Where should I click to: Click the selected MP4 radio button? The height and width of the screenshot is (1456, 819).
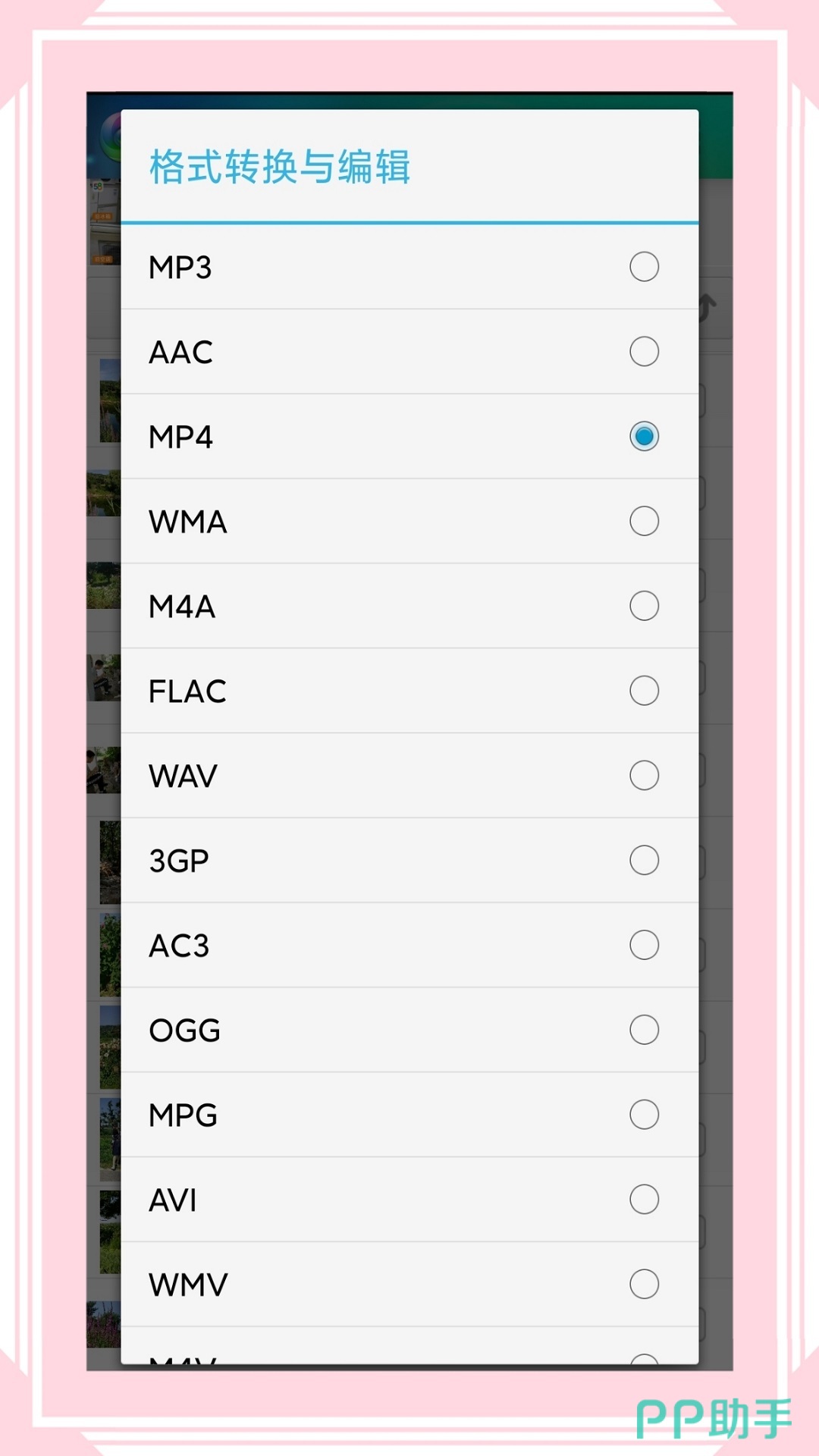pos(644,437)
